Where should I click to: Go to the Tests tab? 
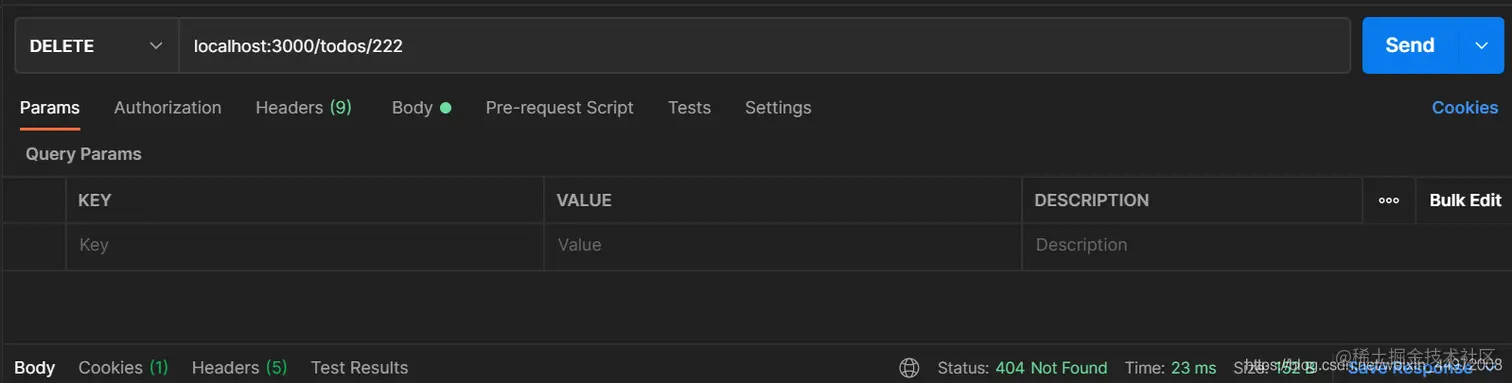tap(689, 107)
